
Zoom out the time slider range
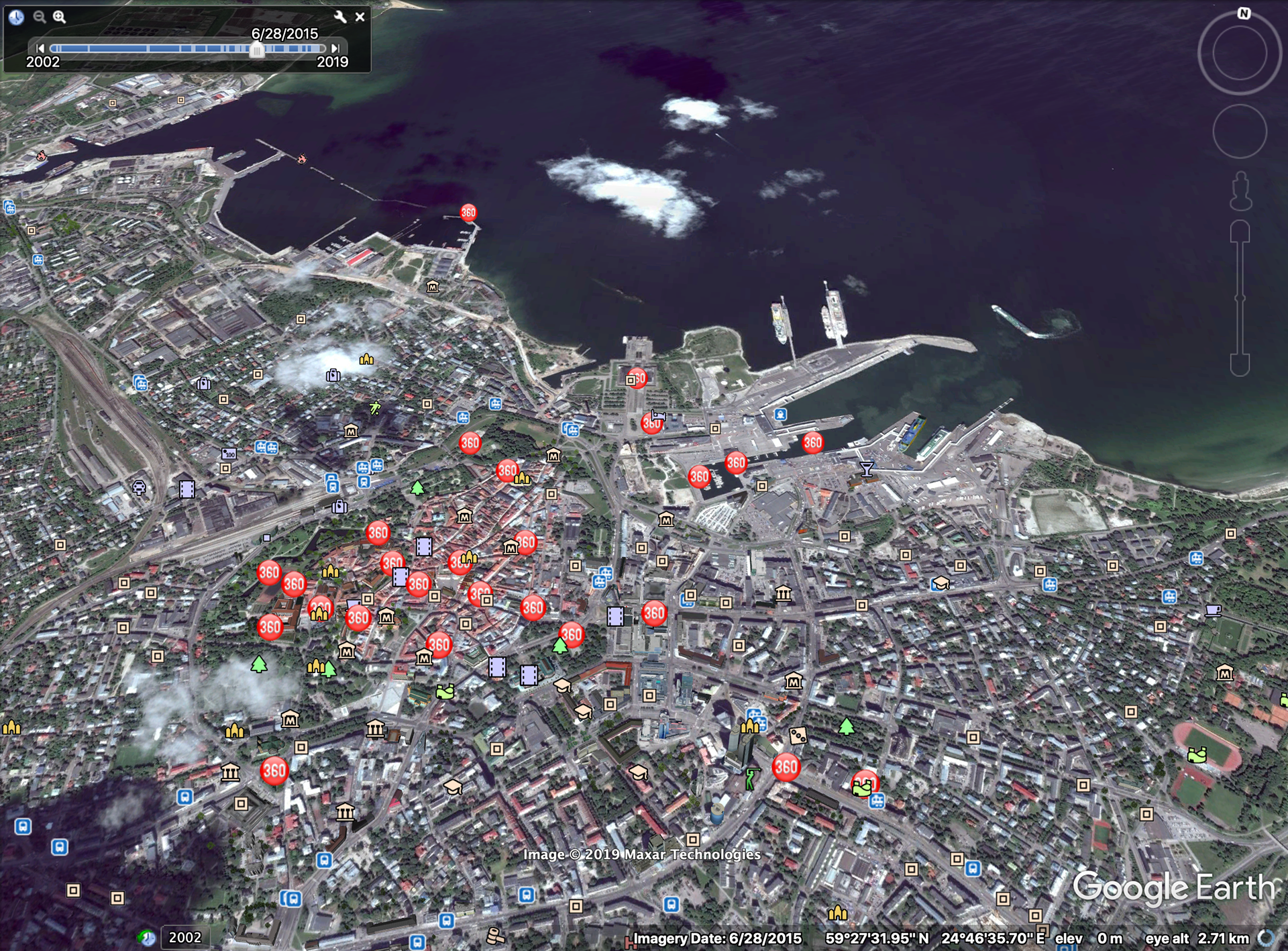[40, 17]
